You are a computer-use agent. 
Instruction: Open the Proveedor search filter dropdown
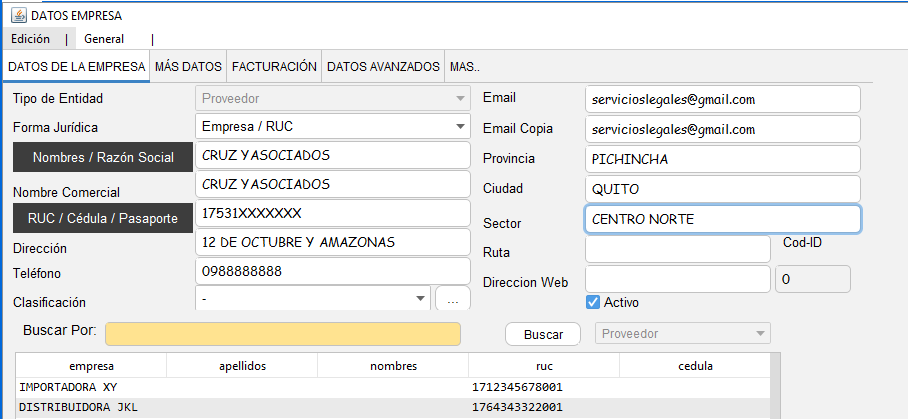(683, 334)
